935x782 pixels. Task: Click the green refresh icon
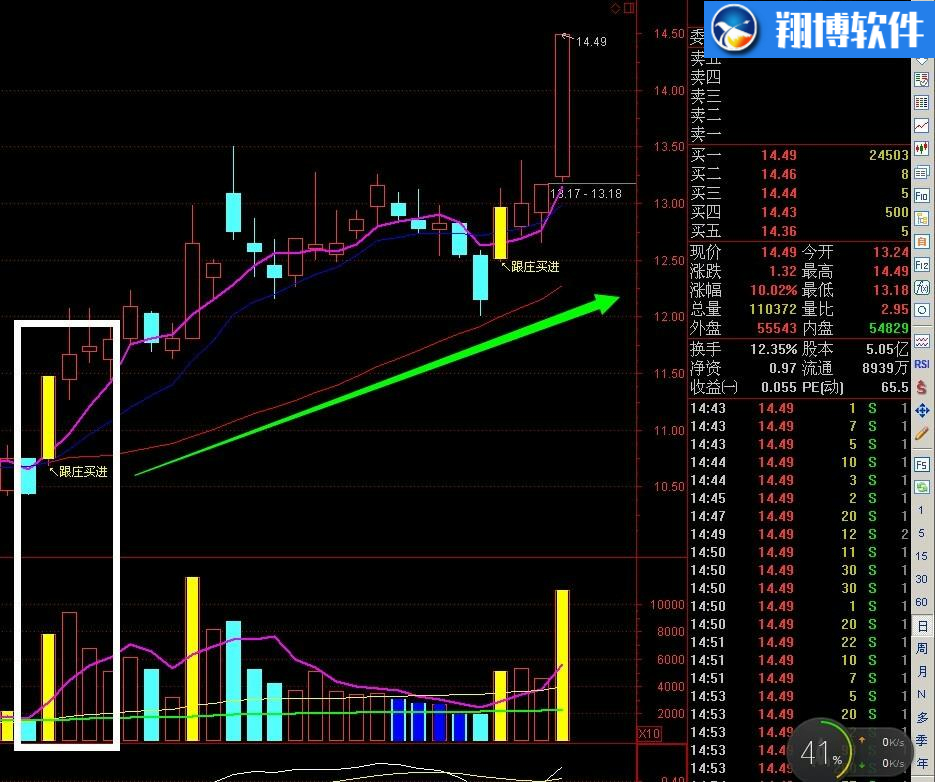(921, 487)
